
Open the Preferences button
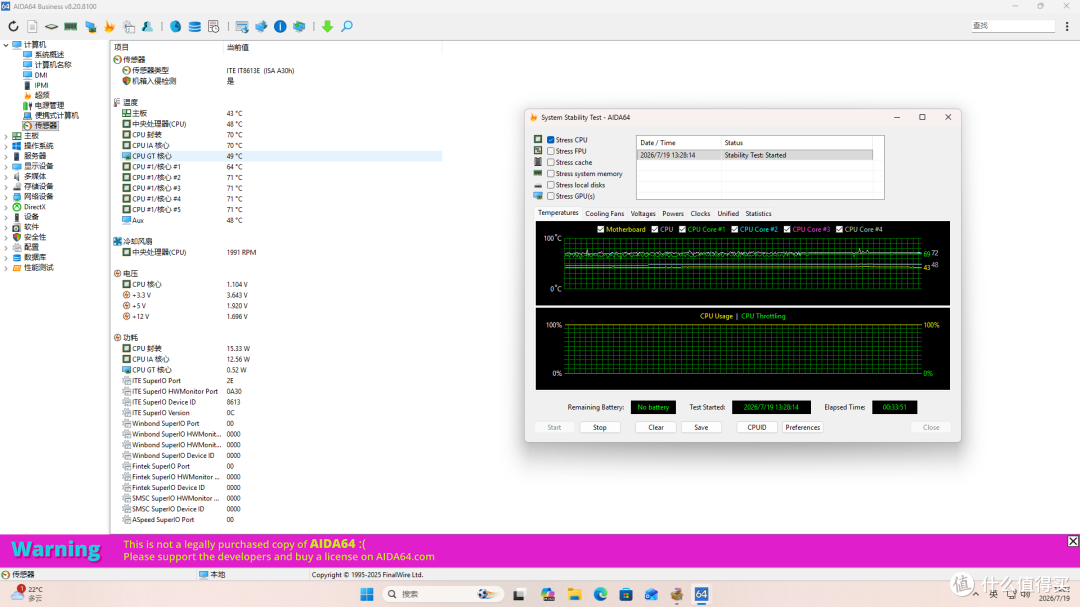pos(802,427)
